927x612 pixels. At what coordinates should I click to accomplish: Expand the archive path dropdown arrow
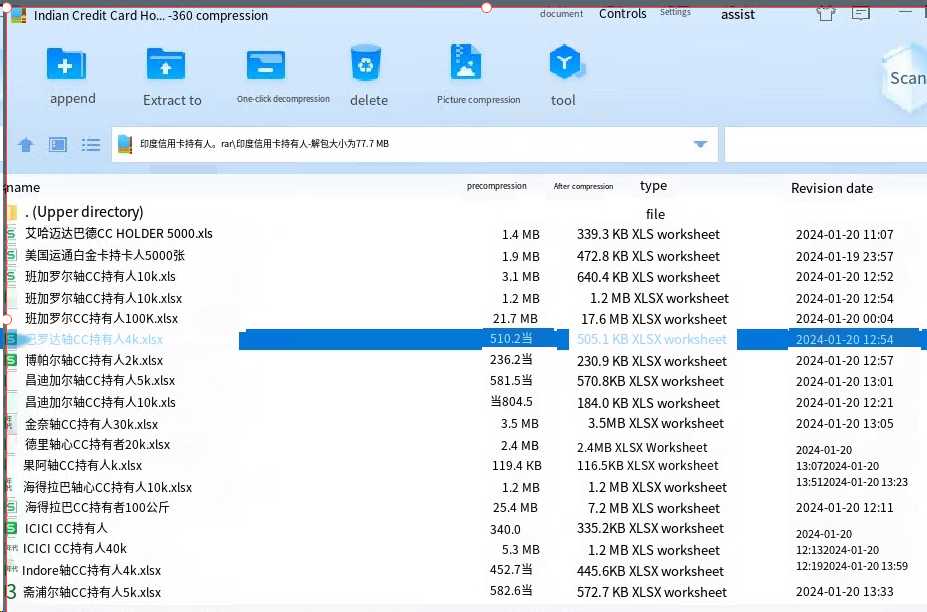[700, 144]
